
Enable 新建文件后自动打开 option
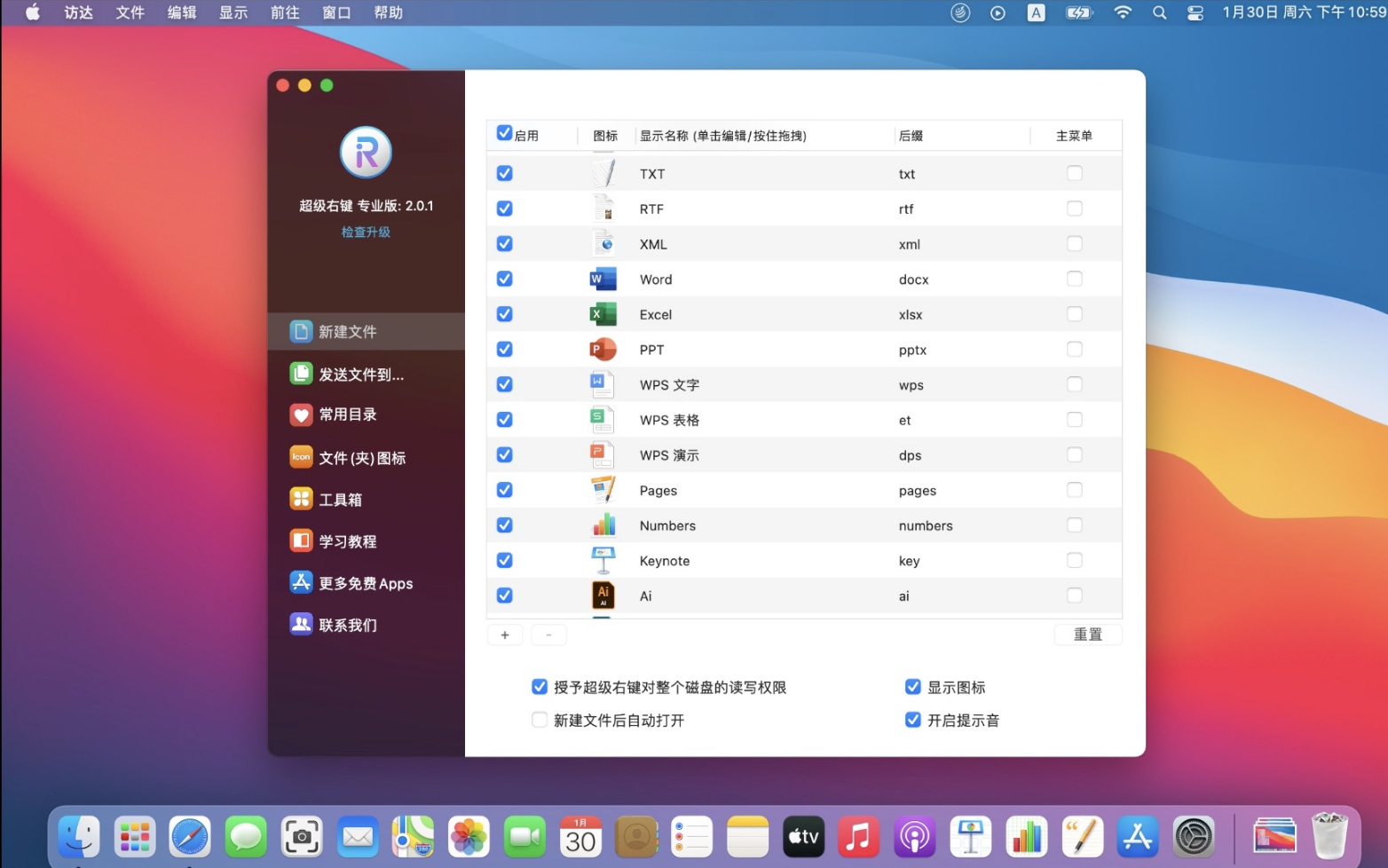540,720
